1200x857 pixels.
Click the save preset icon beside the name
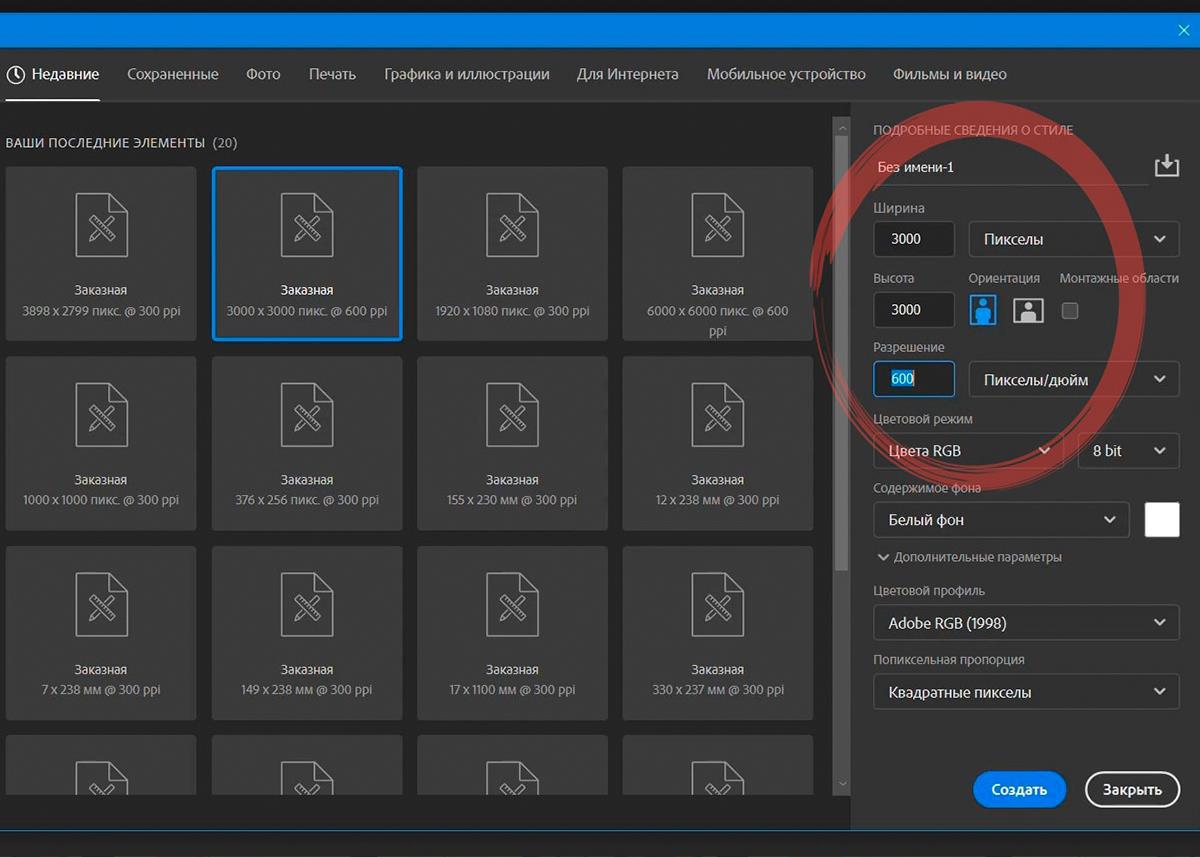[1166, 166]
